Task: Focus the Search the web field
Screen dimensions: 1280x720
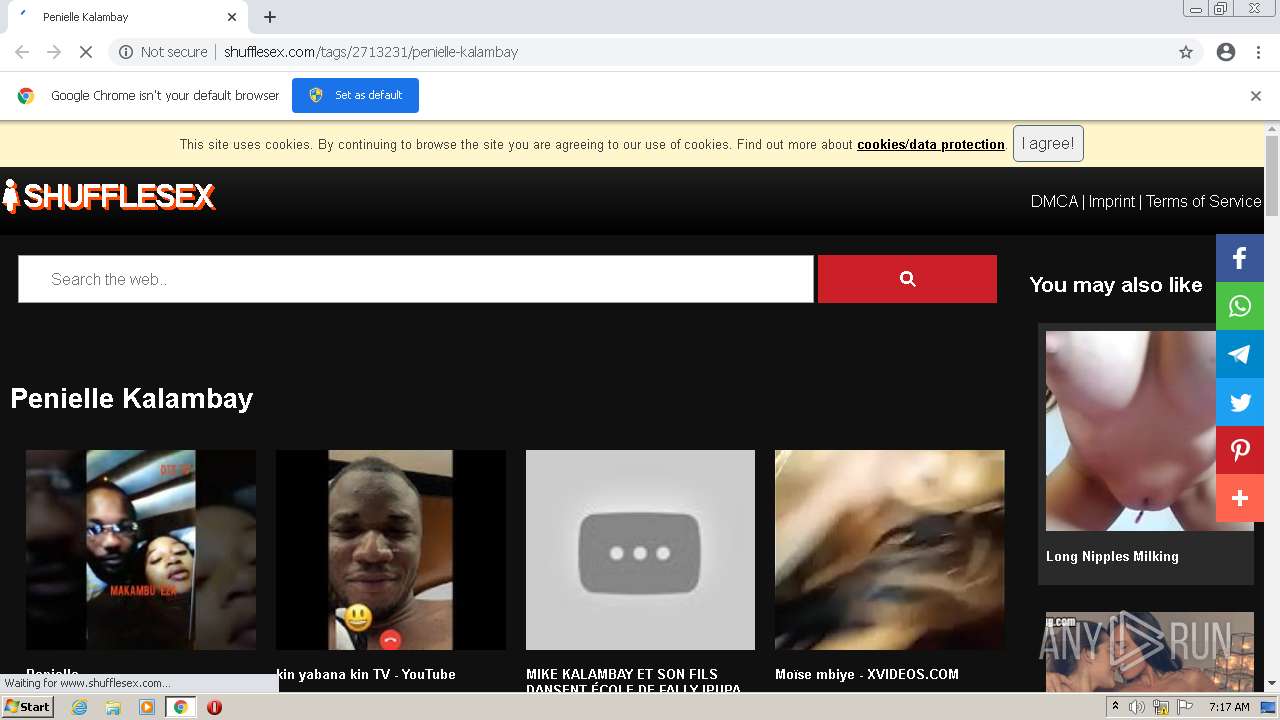Action: click(x=416, y=279)
